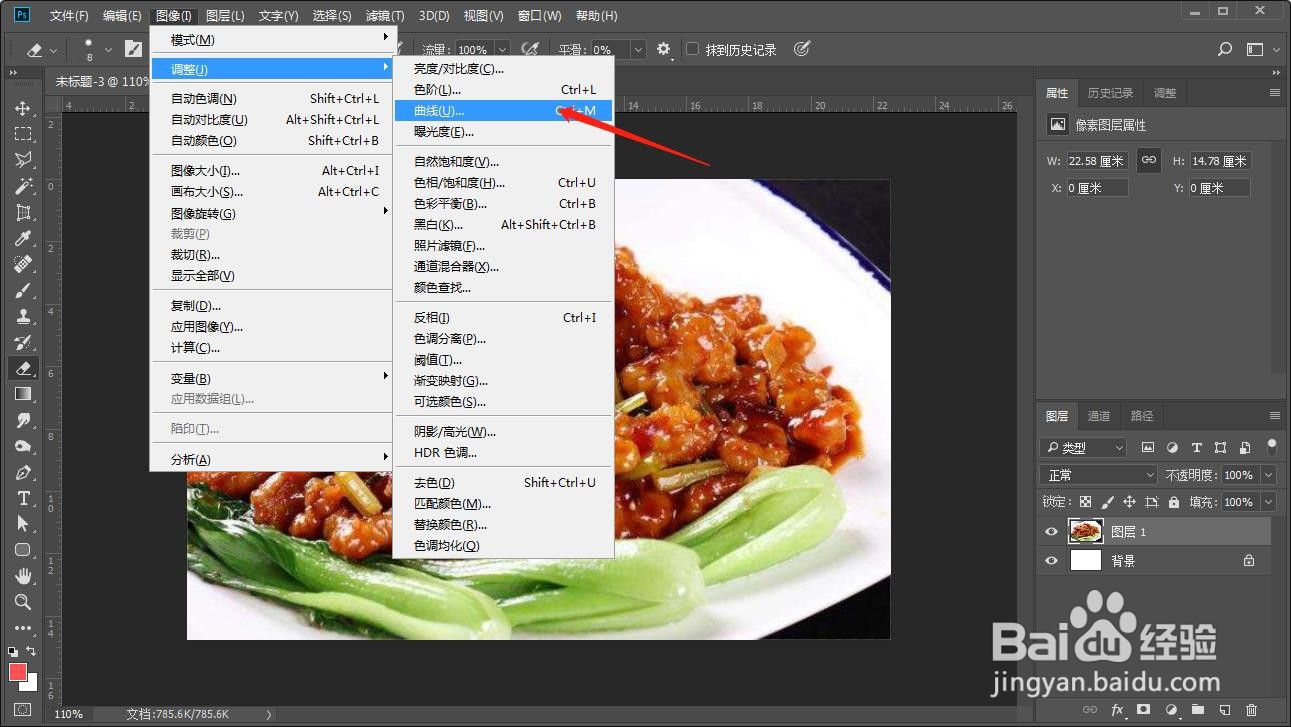Screen dimensions: 1291x727
Task: Select the Hand tool
Action: tap(24, 577)
